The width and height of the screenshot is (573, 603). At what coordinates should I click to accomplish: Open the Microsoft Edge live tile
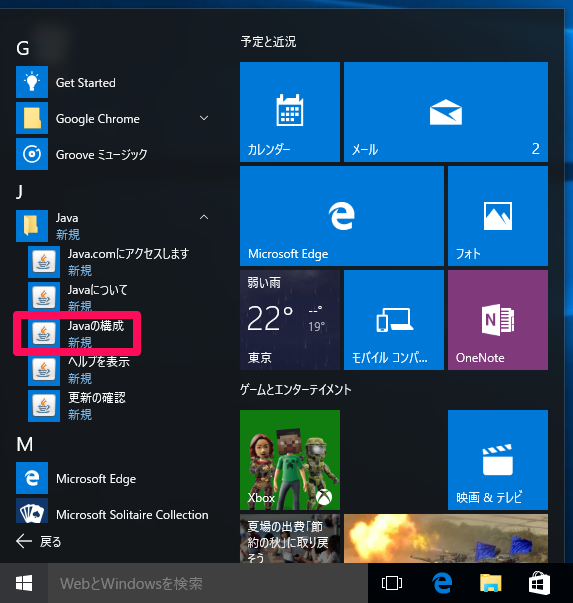pos(342,216)
